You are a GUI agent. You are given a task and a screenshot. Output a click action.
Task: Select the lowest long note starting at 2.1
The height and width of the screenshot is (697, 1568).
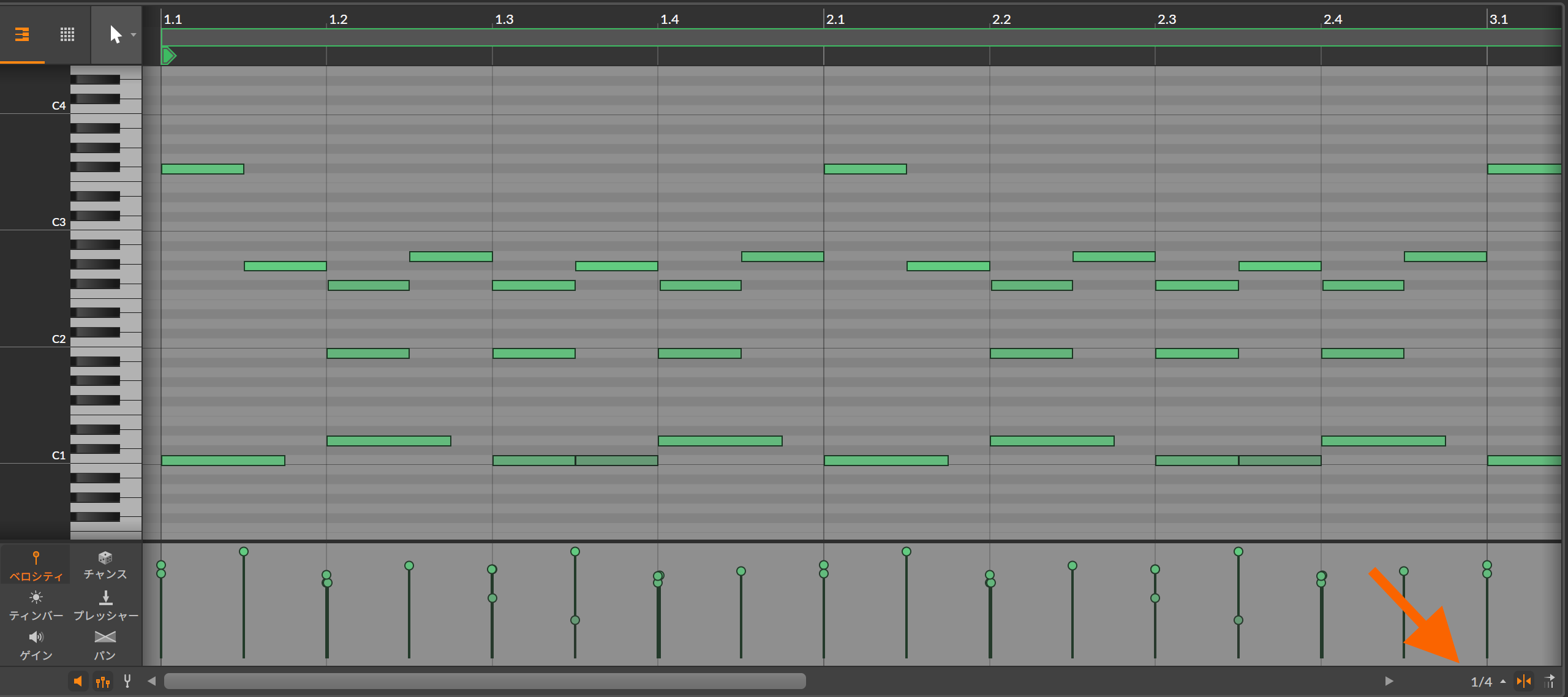(x=886, y=461)
